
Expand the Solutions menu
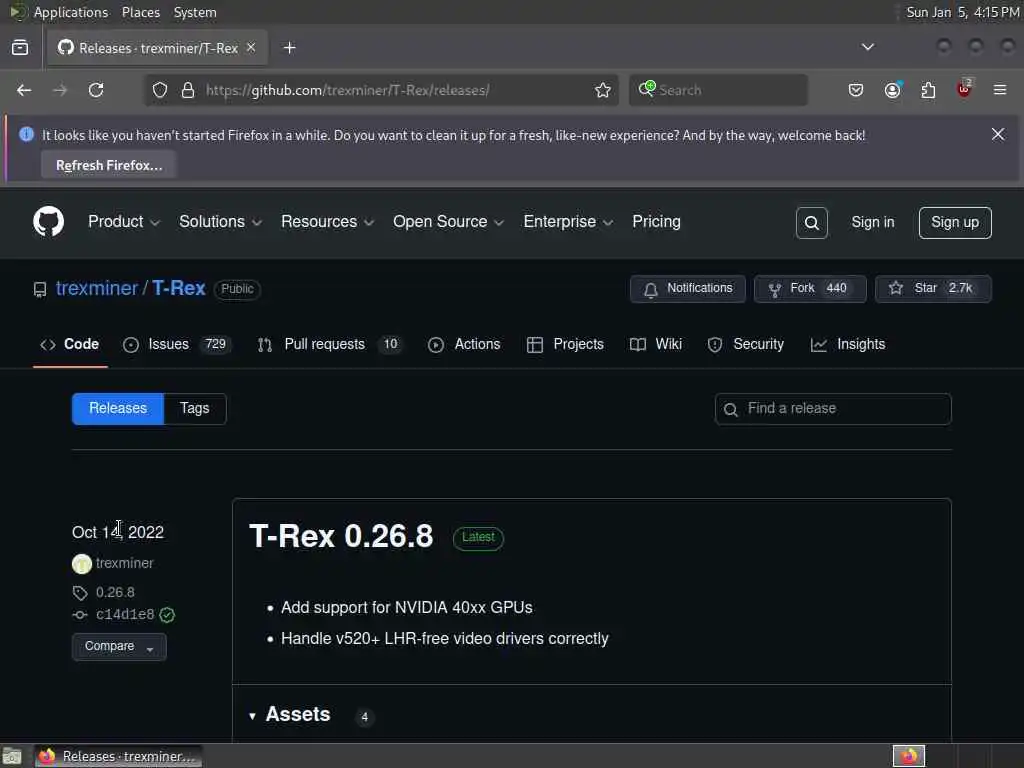click(220, 222)
